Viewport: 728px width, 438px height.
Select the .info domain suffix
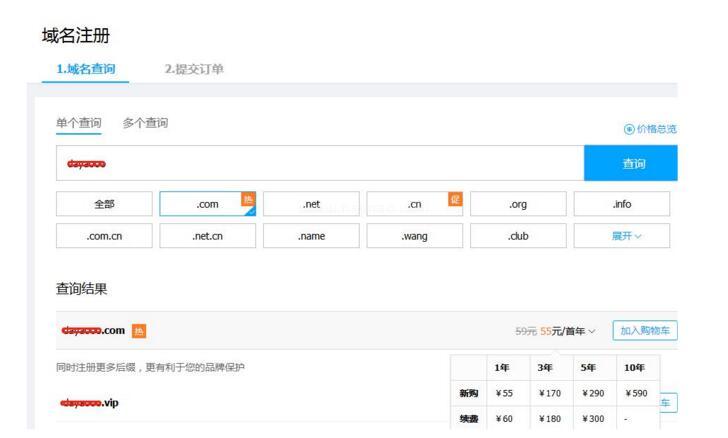pyautogui.click(x=621, y=204)
